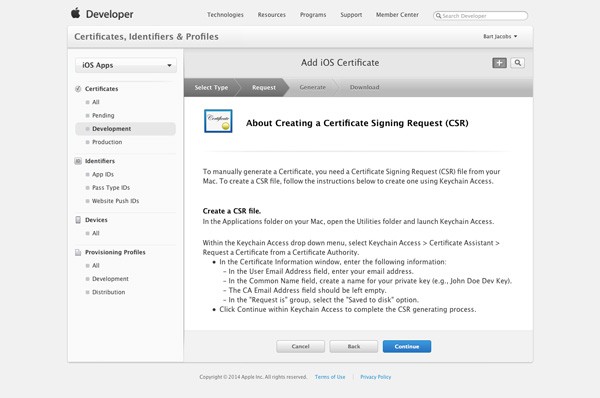Viewport: 600px width, 398px height.
Task: Click the certificate thumbnail image
Action: tap(218, 121)
